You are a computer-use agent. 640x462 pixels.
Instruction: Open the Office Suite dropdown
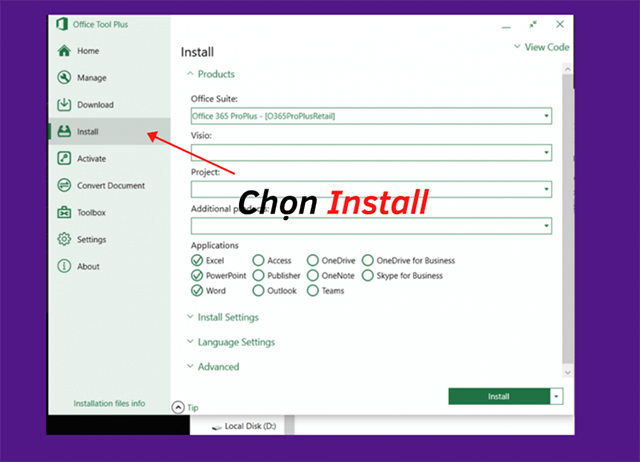coord(371,116)
